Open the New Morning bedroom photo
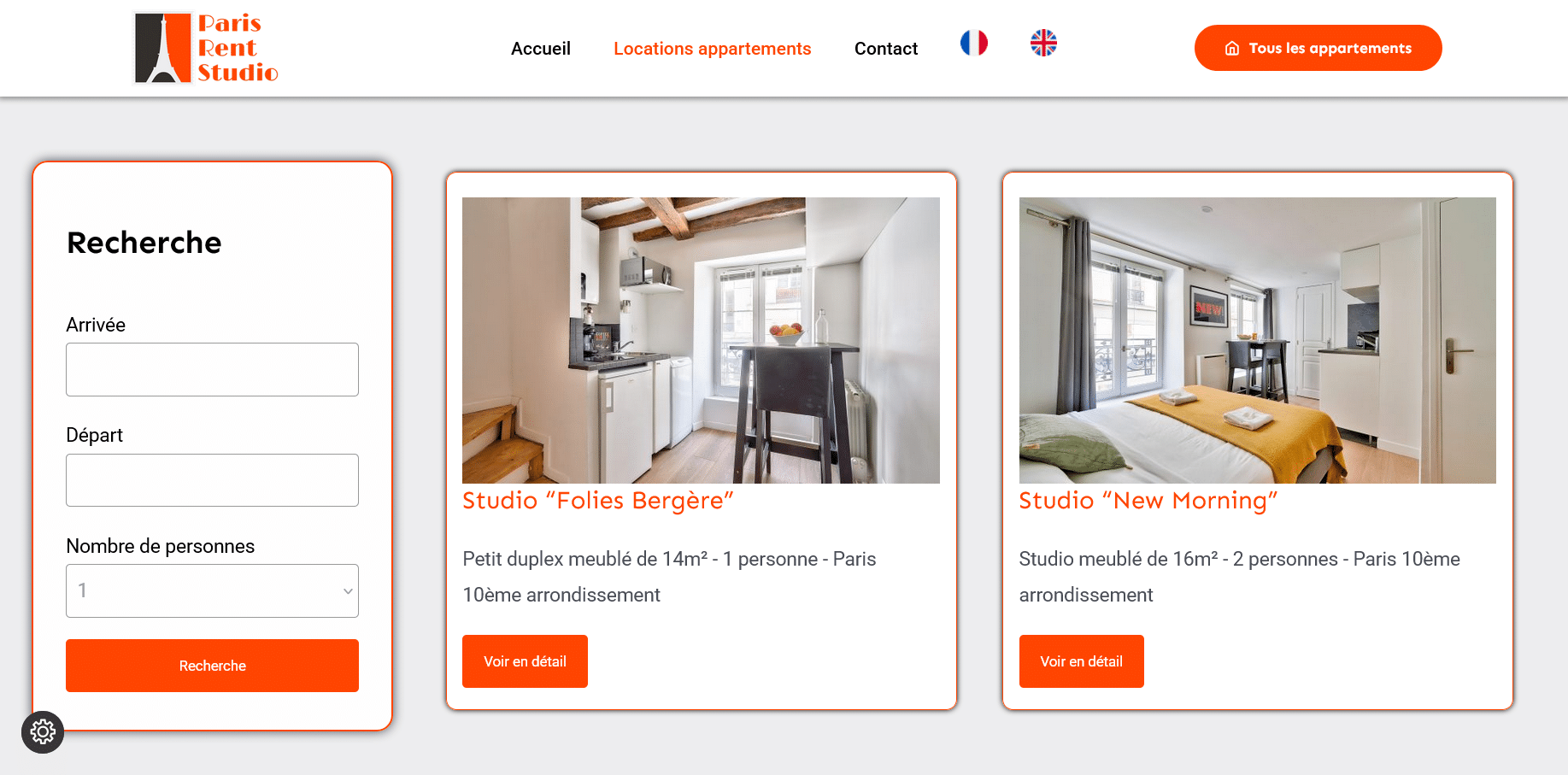This screenshot has height=775, width=1568. coord(1257,340)
